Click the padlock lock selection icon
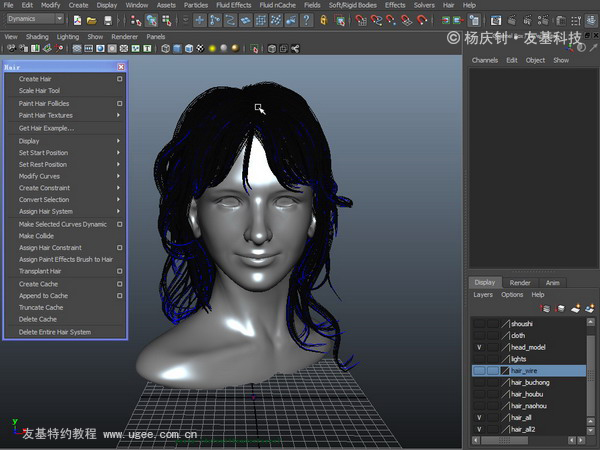This screenshot has height=450, width=600. coord(324,20)
